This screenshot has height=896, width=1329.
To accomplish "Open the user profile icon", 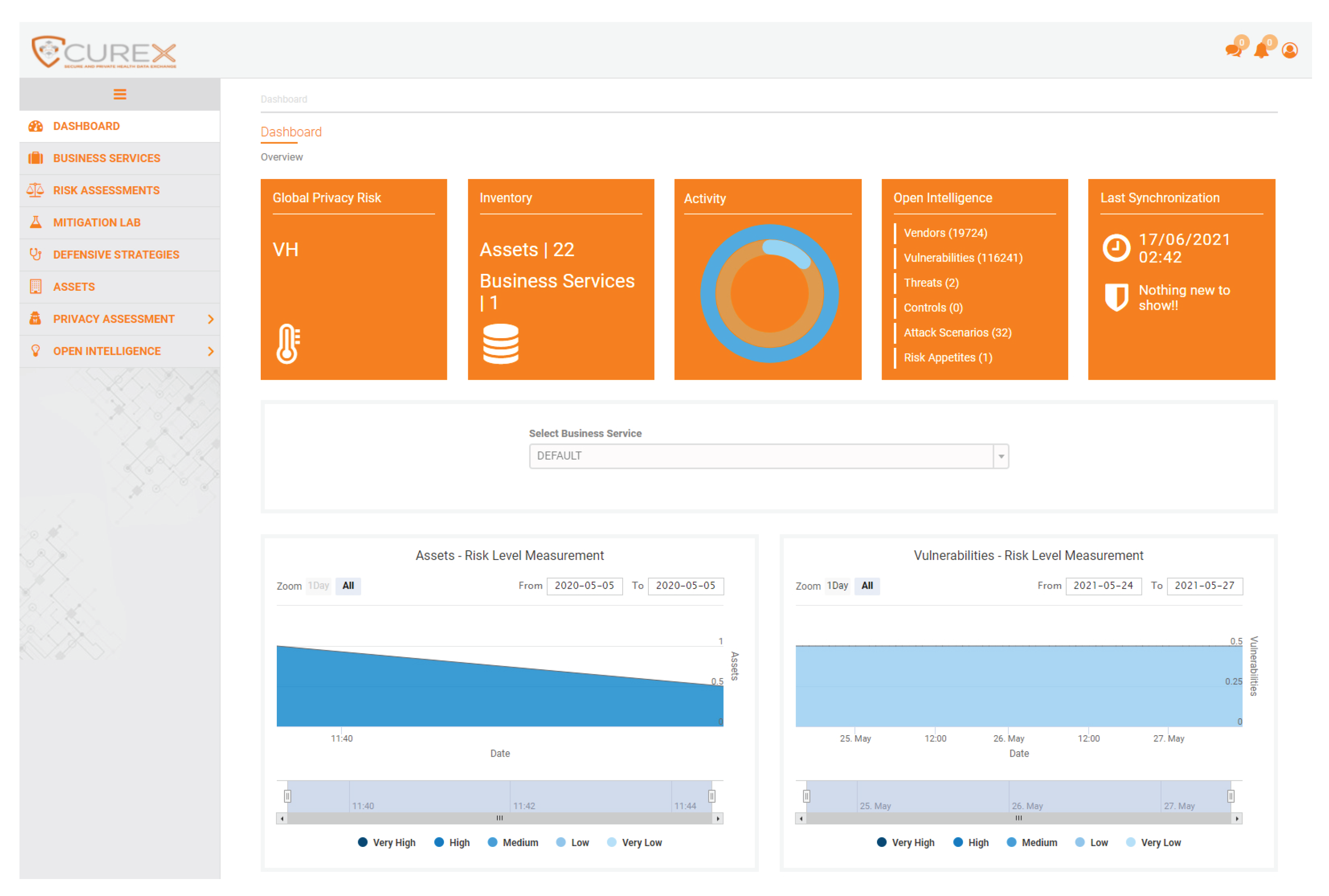I will [x=1290, y=51].
